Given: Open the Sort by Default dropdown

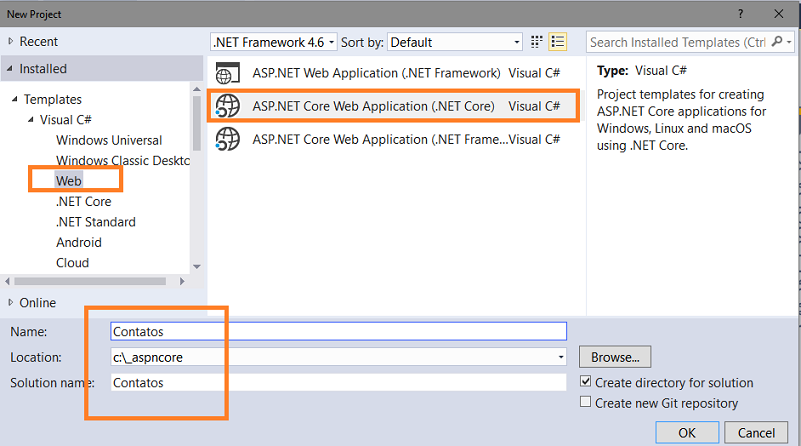Looking at the screenshot, I should 516,42.
